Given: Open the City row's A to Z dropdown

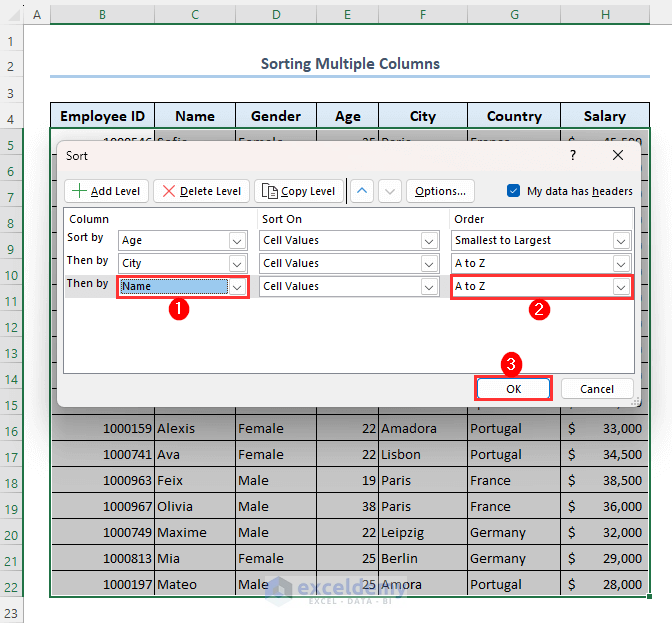Looking at the screenshot, I should [x=621, y=264].
